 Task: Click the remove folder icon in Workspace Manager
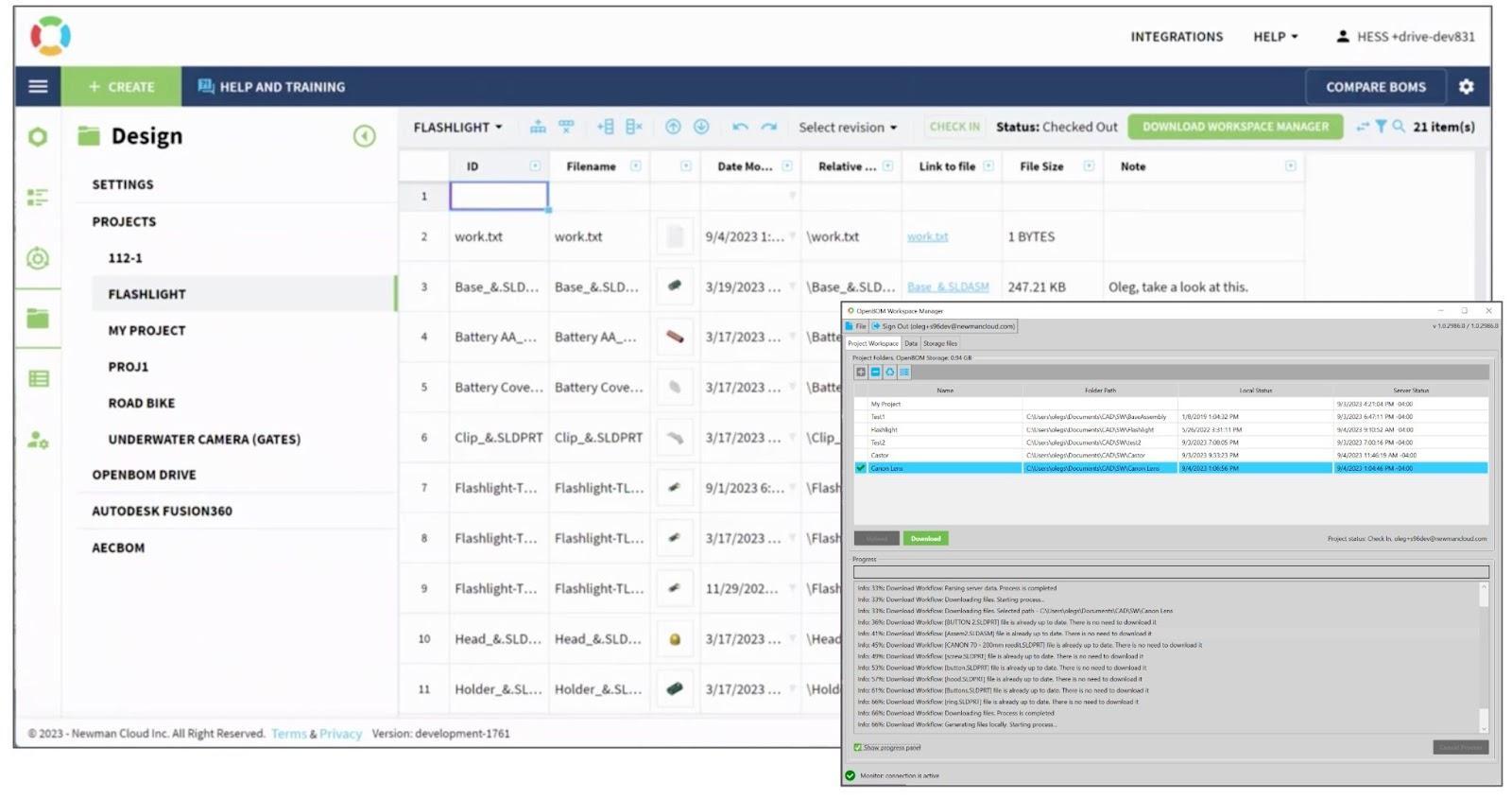click(875, 373)
